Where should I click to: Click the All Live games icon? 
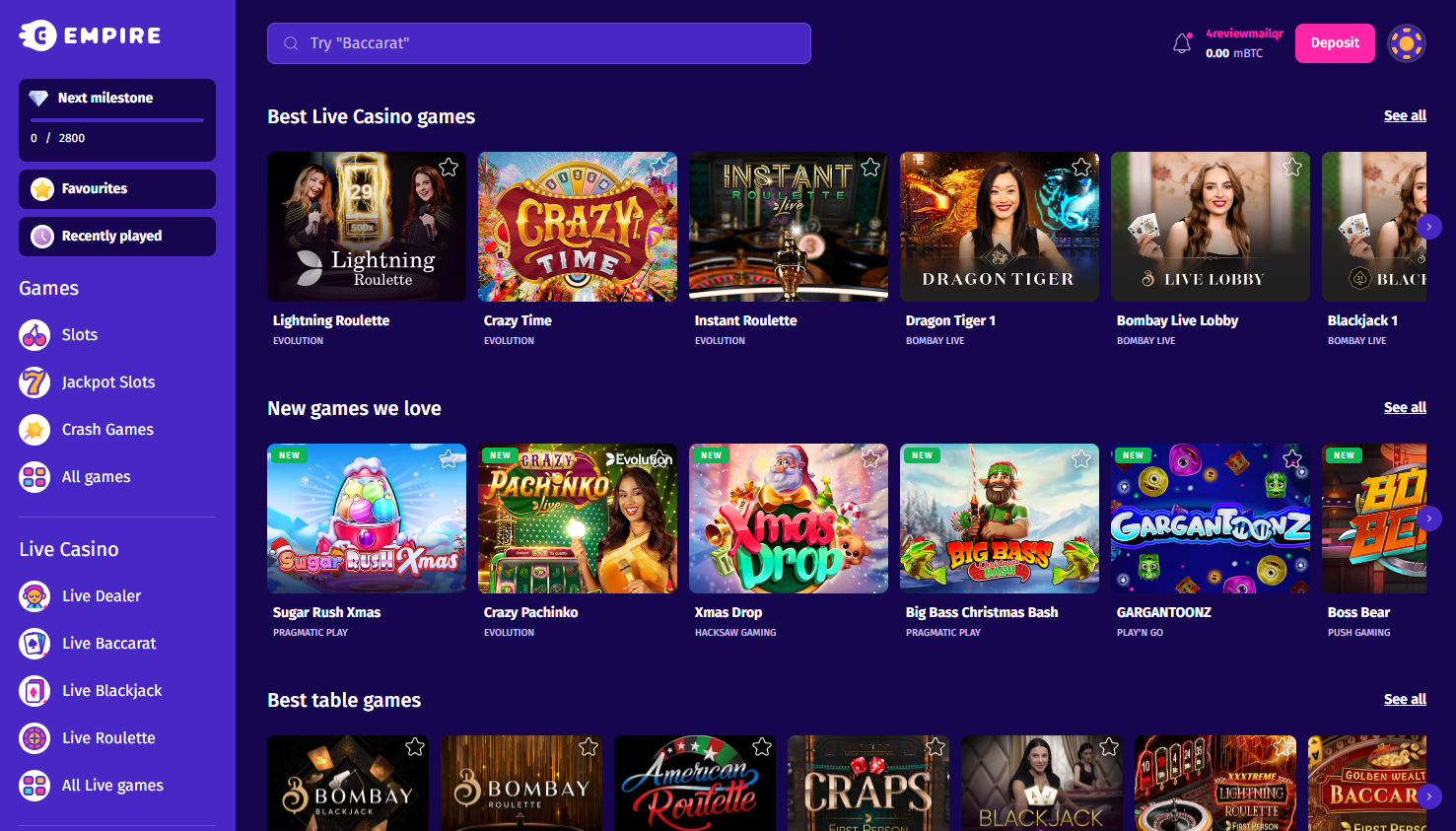coord(35,786)
